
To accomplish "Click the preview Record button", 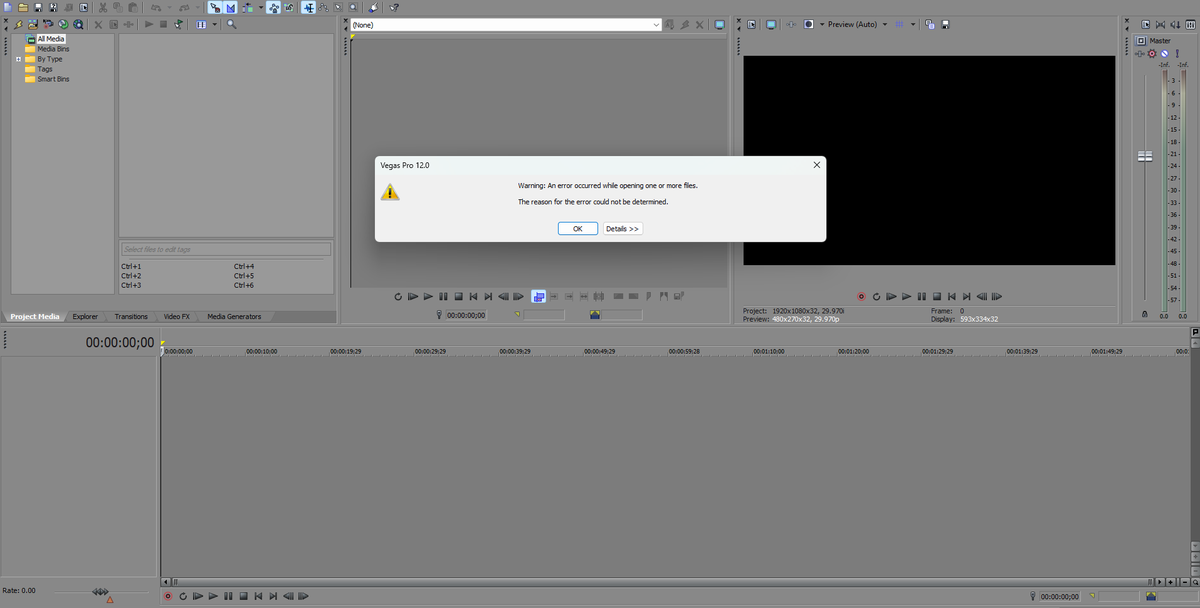I will click(861, 297).
